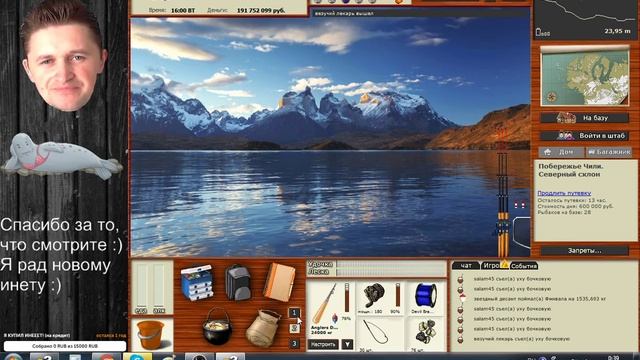
Task: Select the shellfish bait slot
Action: (425, 334)
